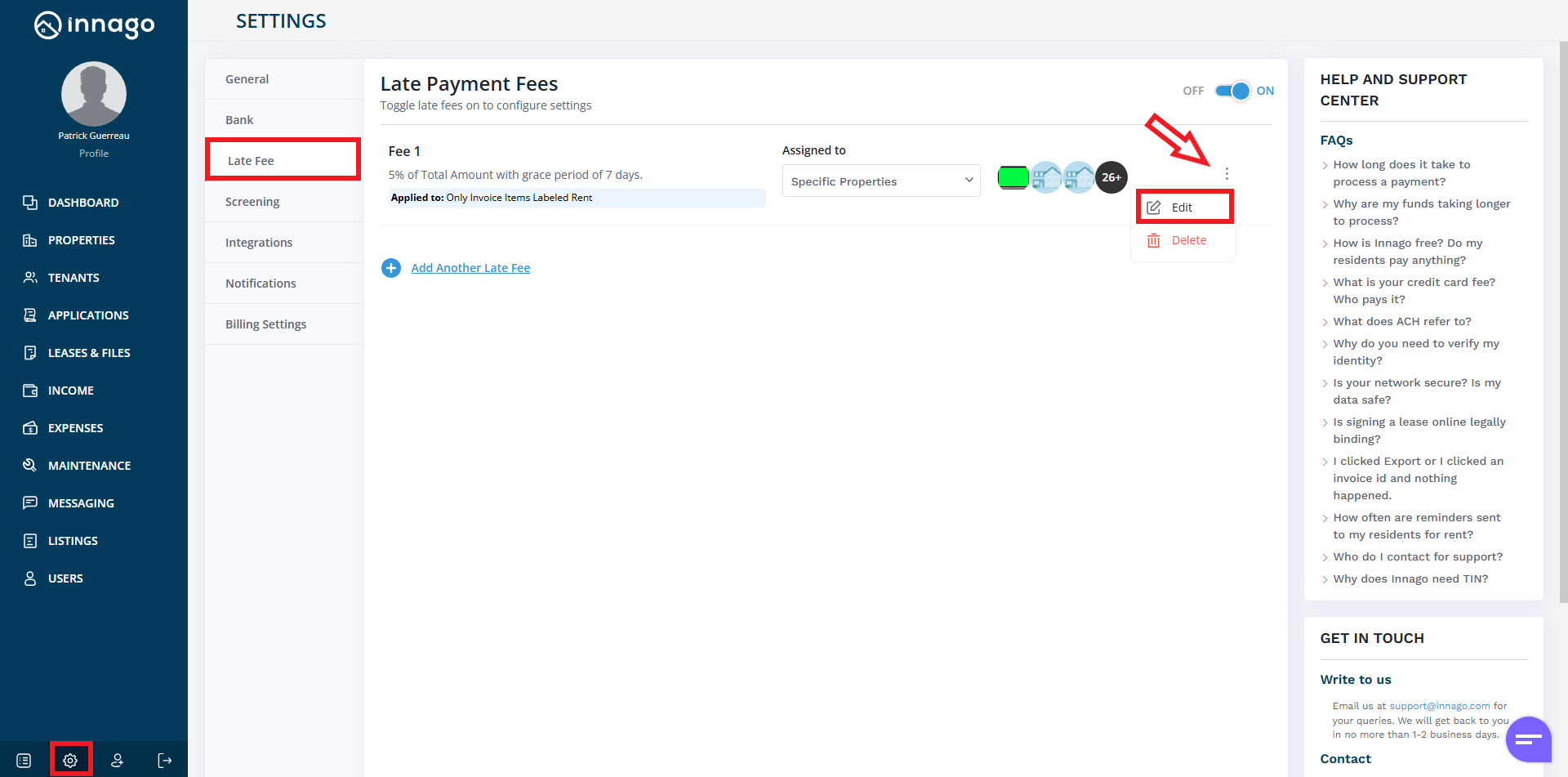Click the support@innago.com email link
Image resolution: width=1568 pixels, height=777 pixels.
1439,706
